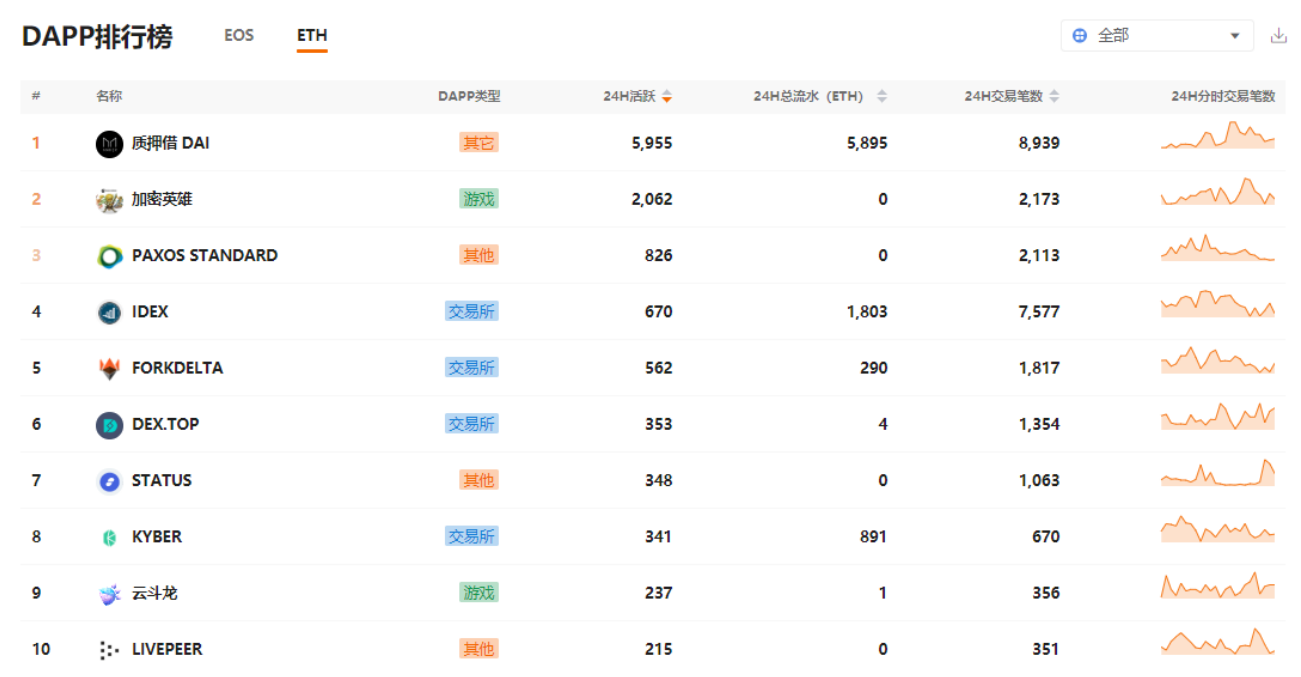Download the ranking list via download icon
The width and height of the screenshot is (1301, 677).
[x=1278, y=35]
